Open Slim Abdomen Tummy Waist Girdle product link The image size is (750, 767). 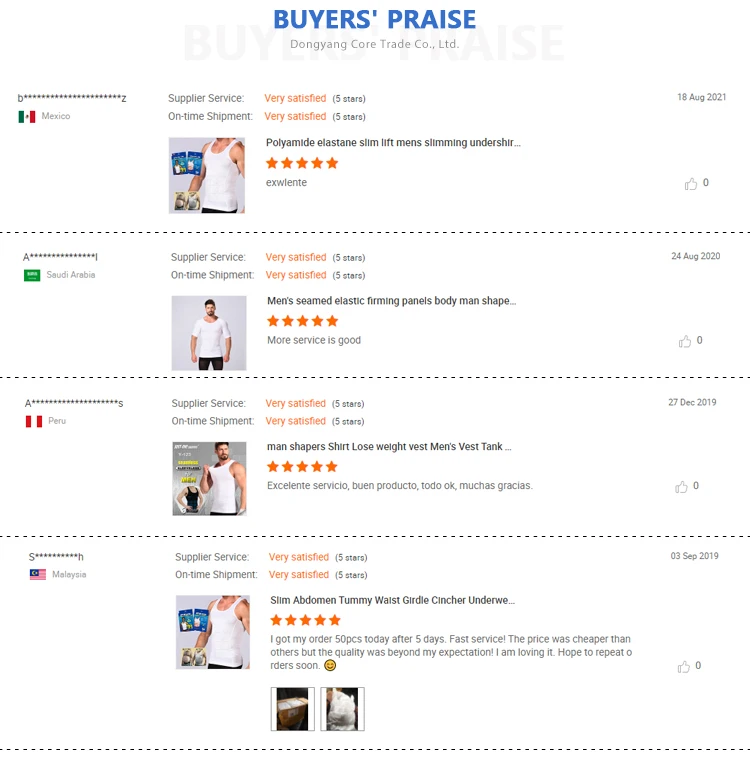click(x=393, y=601)
